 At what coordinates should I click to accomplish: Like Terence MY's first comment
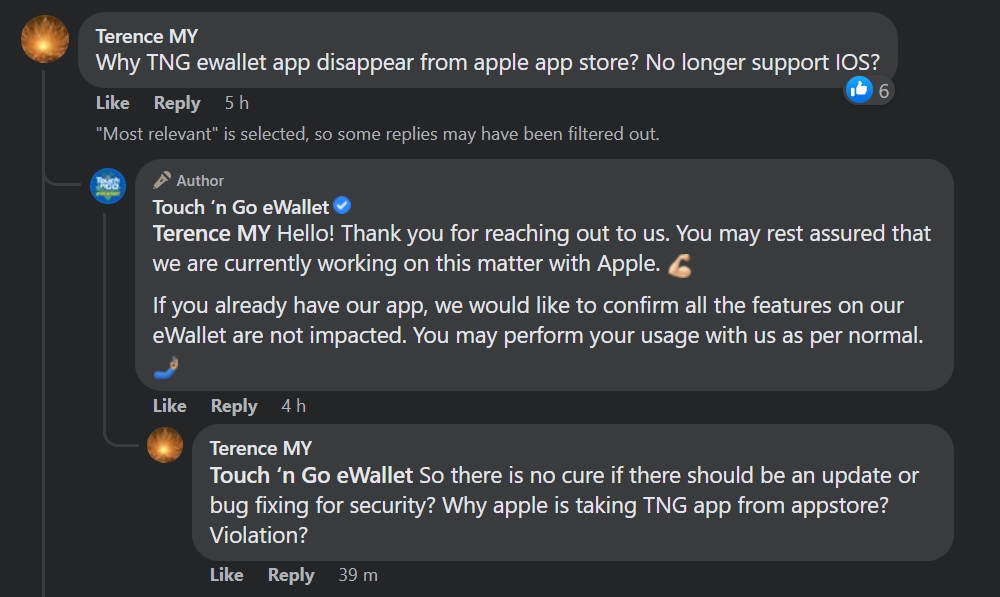(x=112, y=103)
